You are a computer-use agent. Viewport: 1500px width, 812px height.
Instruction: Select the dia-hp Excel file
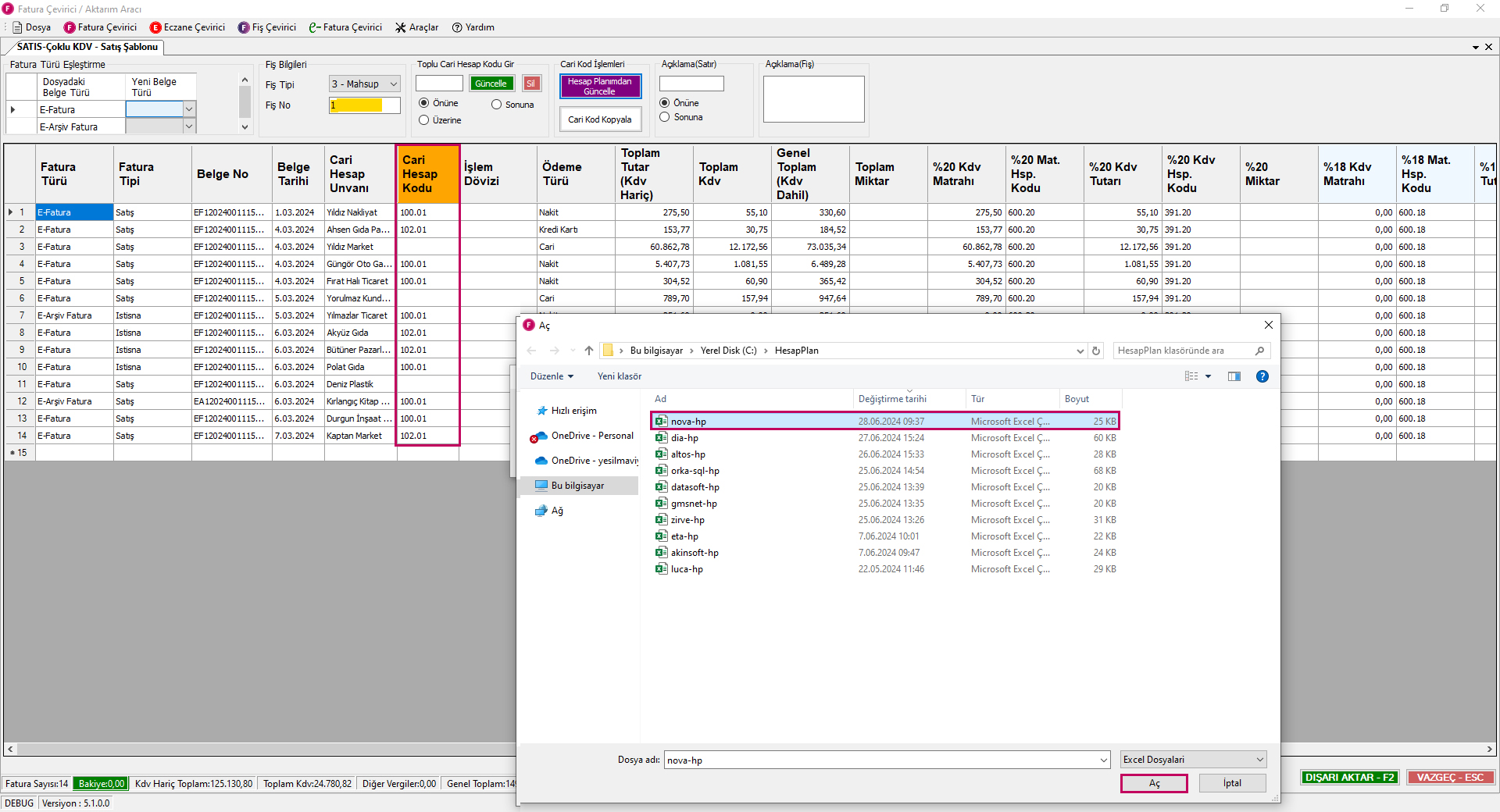tap(684, 438)
